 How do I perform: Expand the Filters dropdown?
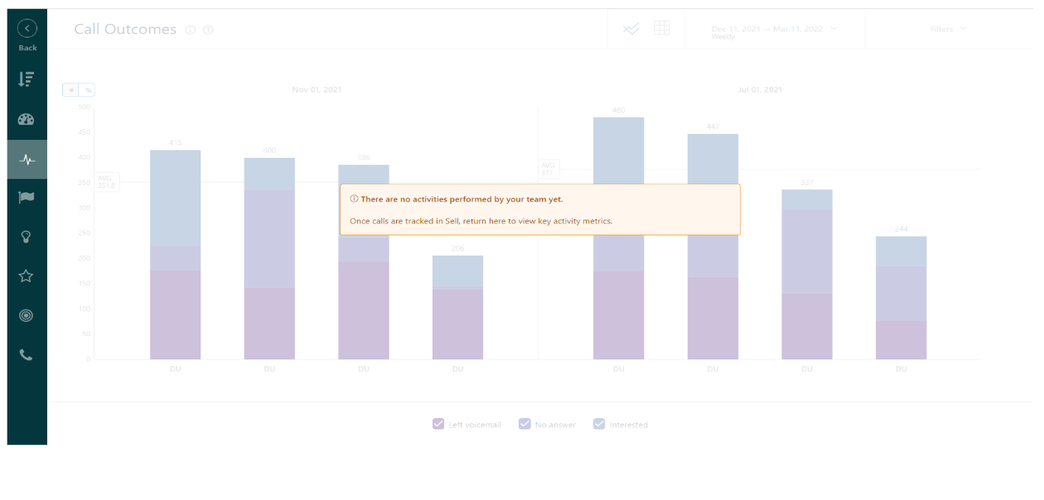tap(948, 29)
